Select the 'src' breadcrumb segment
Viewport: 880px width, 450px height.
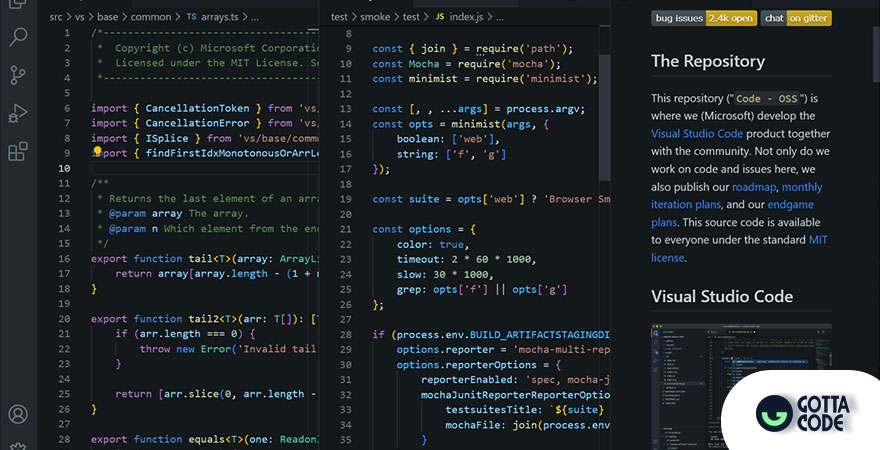tap(56, 17)
